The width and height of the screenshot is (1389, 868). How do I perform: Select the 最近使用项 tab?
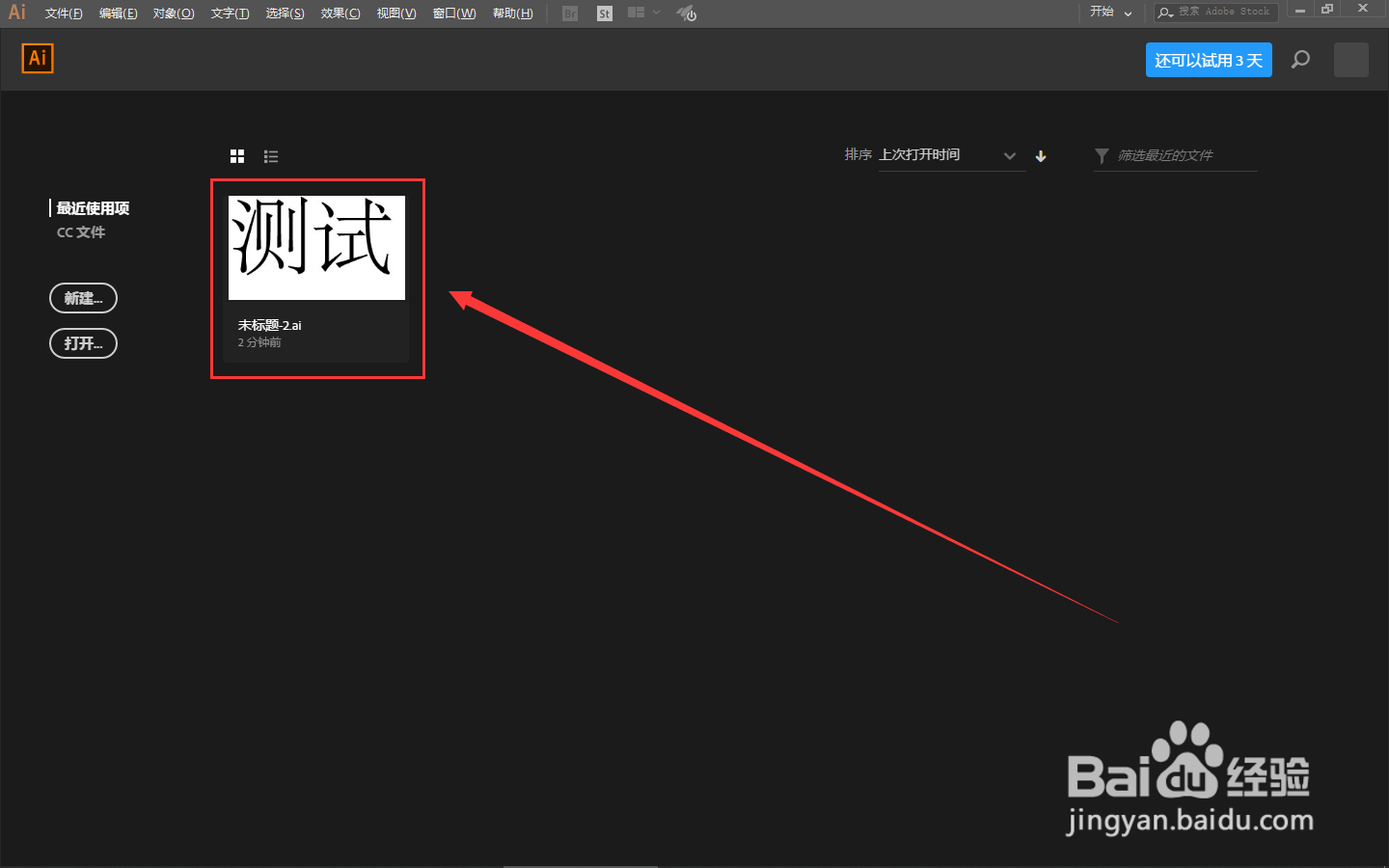pyautogui.click(x=93, y=208)
